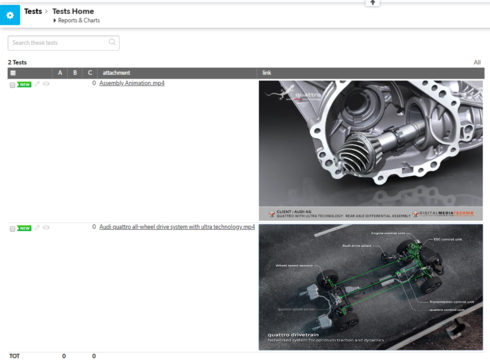Viewport: 490px width, 360px height.
Task: Go to the Tests breadcrumb
Action: (x=33, y=11)
